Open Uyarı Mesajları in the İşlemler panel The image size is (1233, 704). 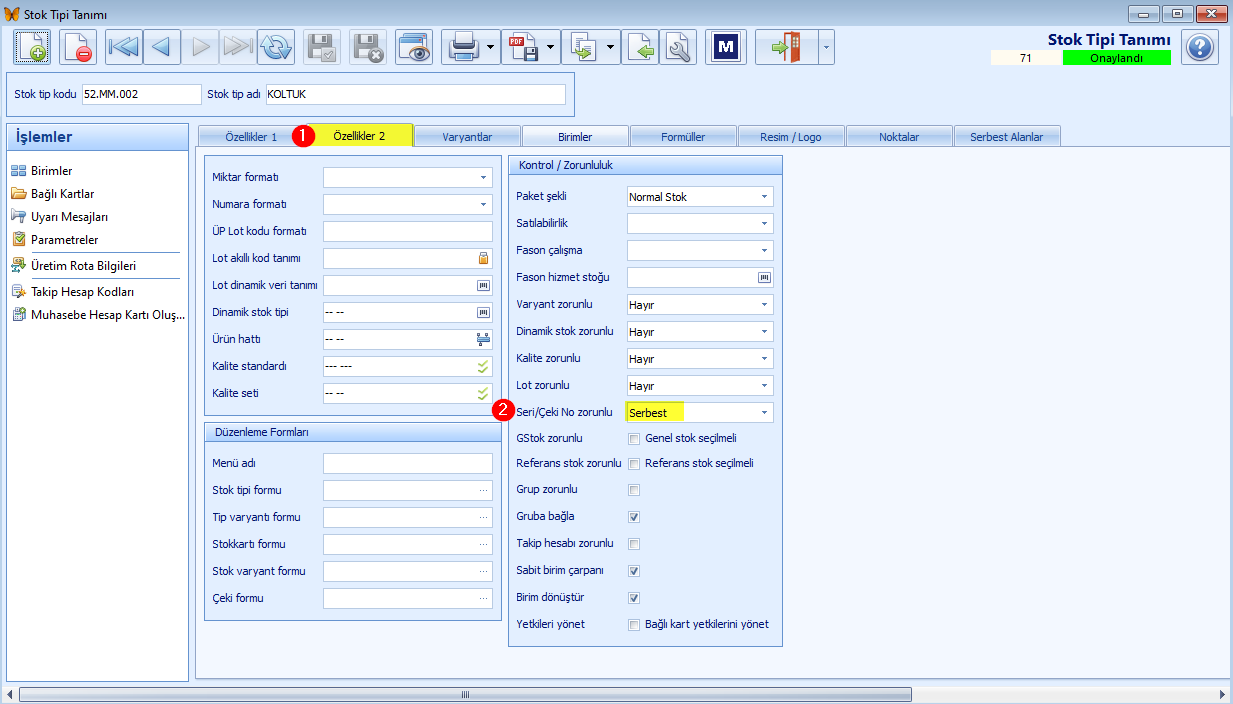69,217
